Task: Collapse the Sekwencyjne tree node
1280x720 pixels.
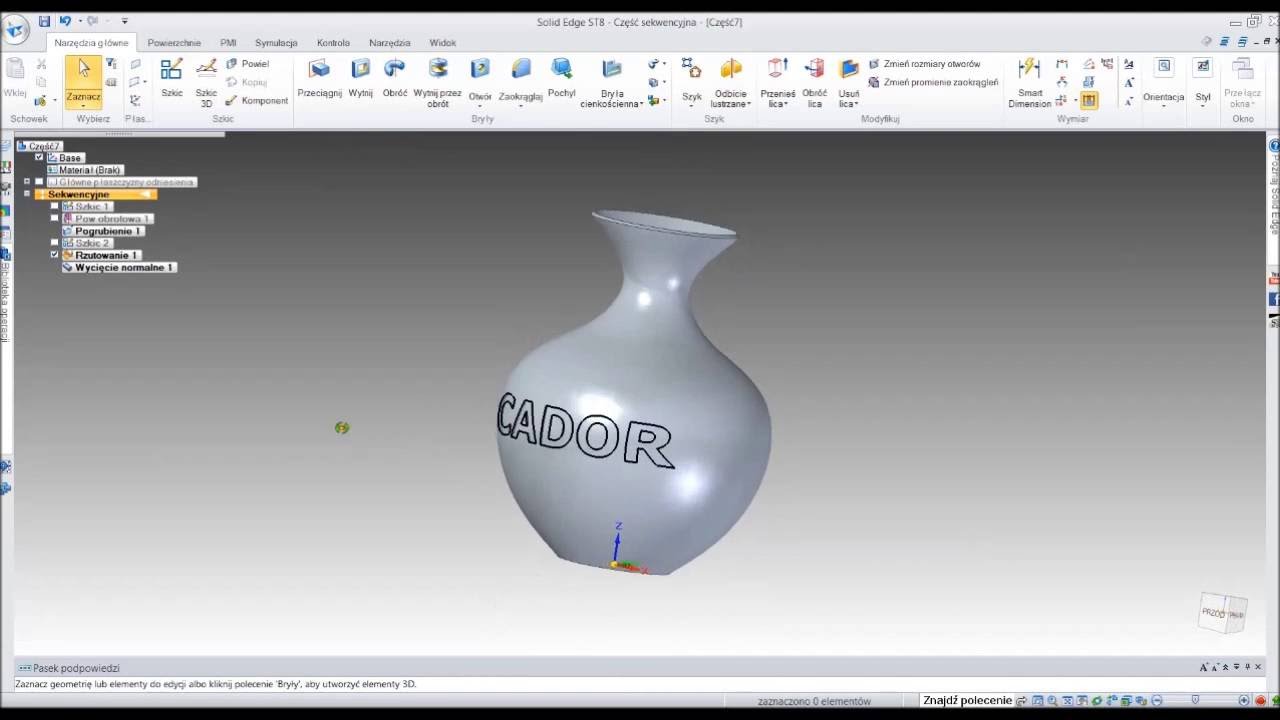Action: pos(27,194)
